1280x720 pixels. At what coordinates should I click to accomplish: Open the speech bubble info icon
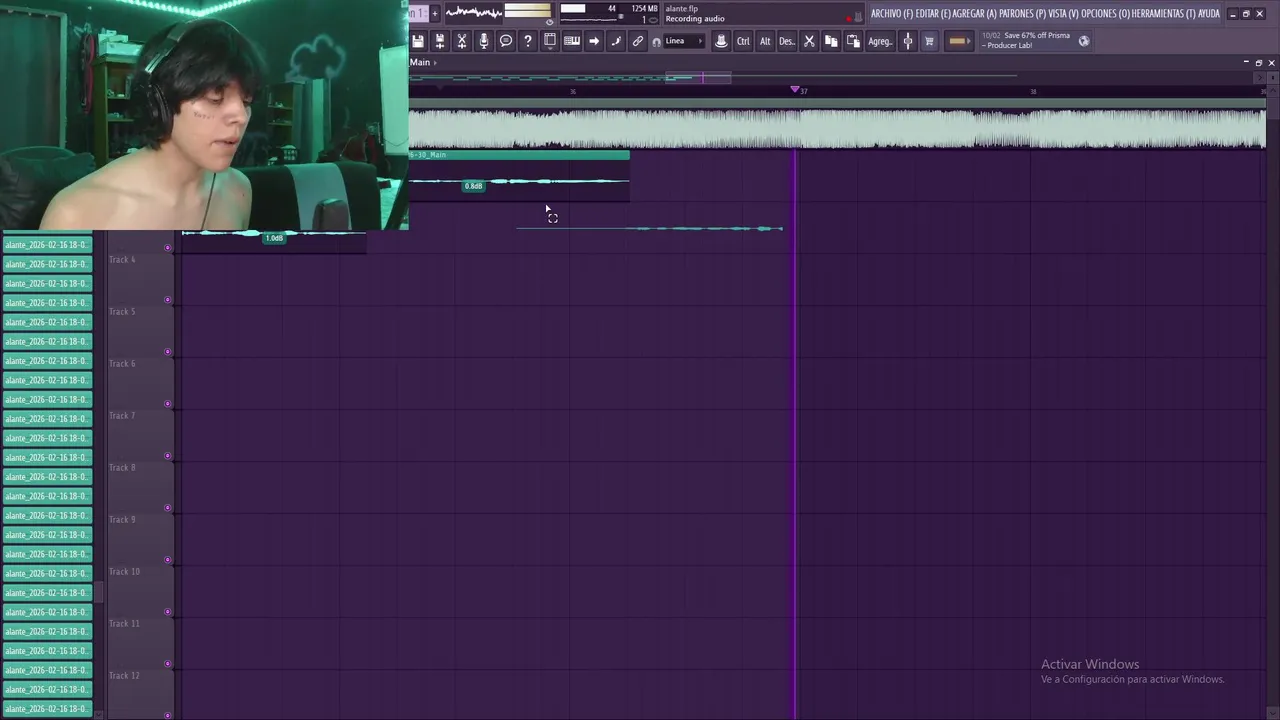[x=506, y=41]
